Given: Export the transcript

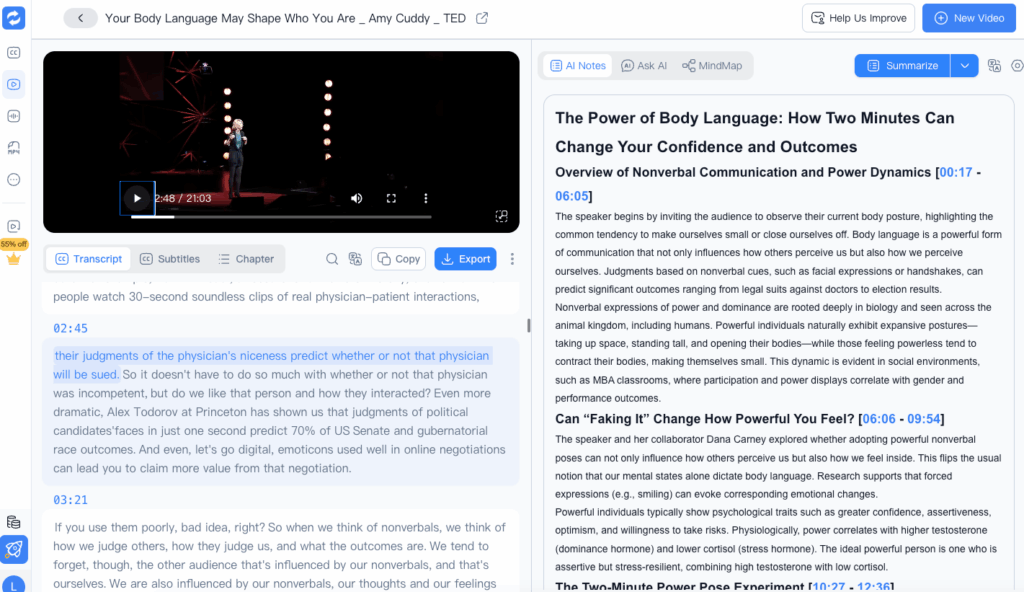Looking at the screenshot, I should tap(466, 259).
